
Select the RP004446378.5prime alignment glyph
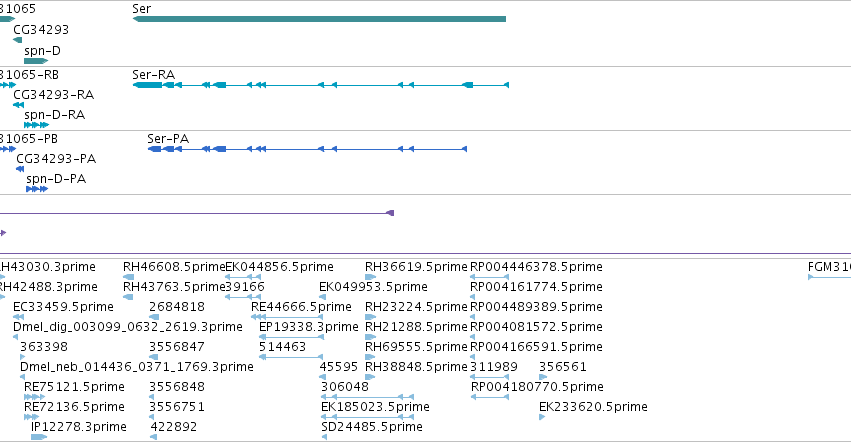pyautogui.click(x=489, y=277)
